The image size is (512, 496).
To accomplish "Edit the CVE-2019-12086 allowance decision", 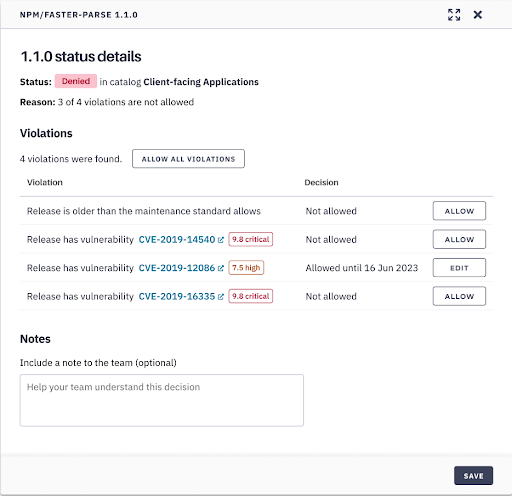I will pyautogui.click(x=459, y=268).
